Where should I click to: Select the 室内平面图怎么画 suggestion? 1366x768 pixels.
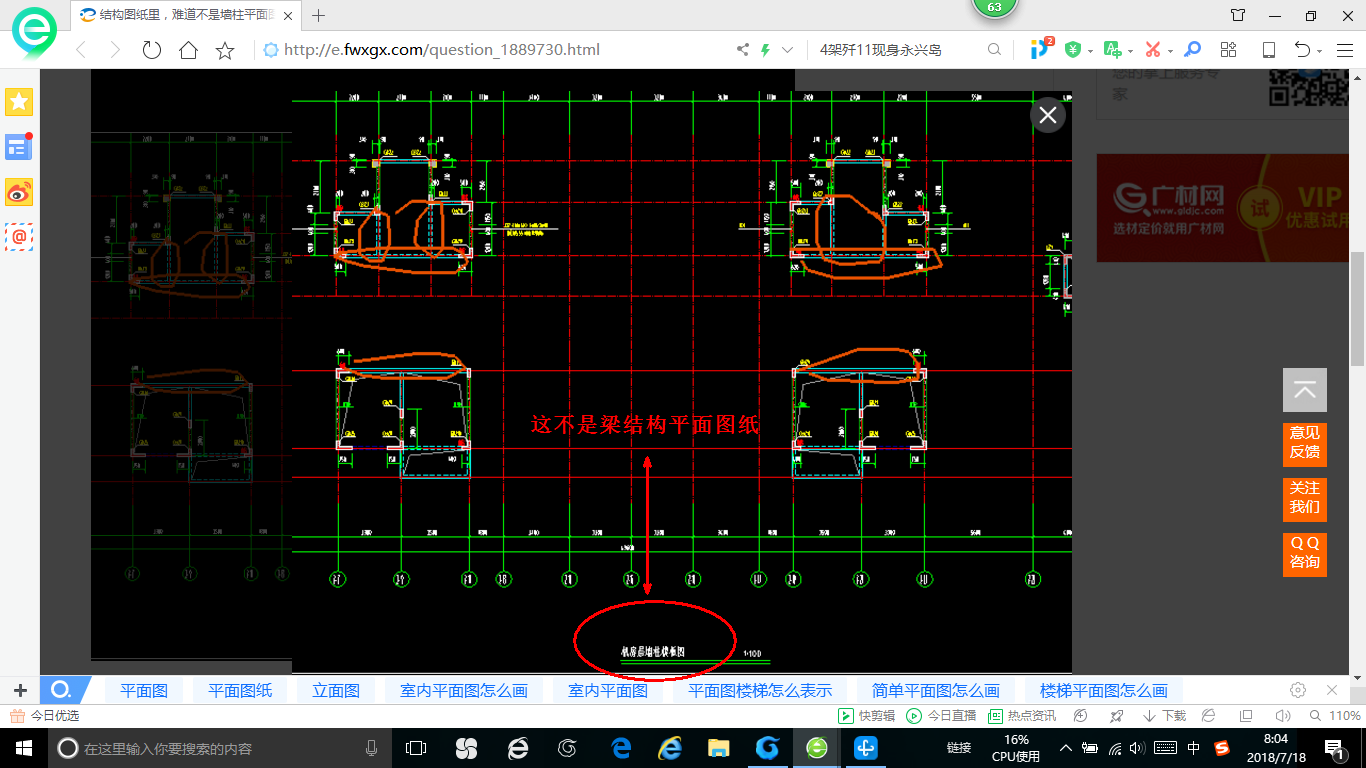464,690
